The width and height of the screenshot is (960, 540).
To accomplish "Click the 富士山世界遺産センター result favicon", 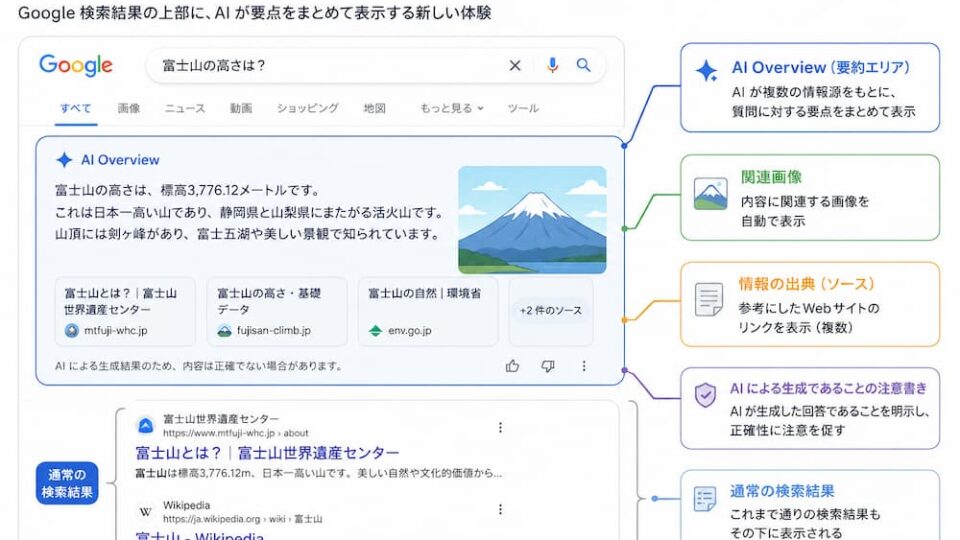I will [x=145, y=425].
